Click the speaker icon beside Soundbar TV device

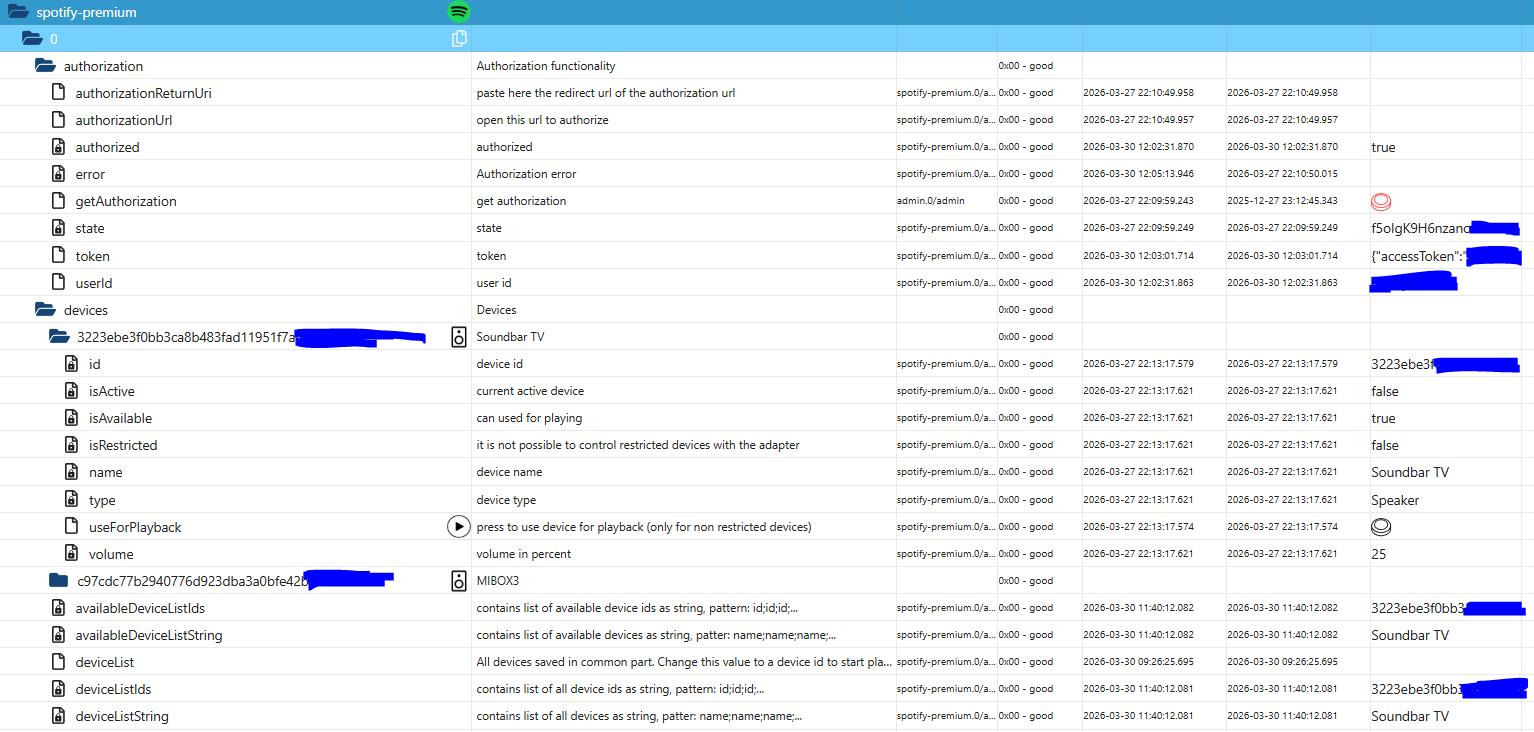tap(458, 337)
